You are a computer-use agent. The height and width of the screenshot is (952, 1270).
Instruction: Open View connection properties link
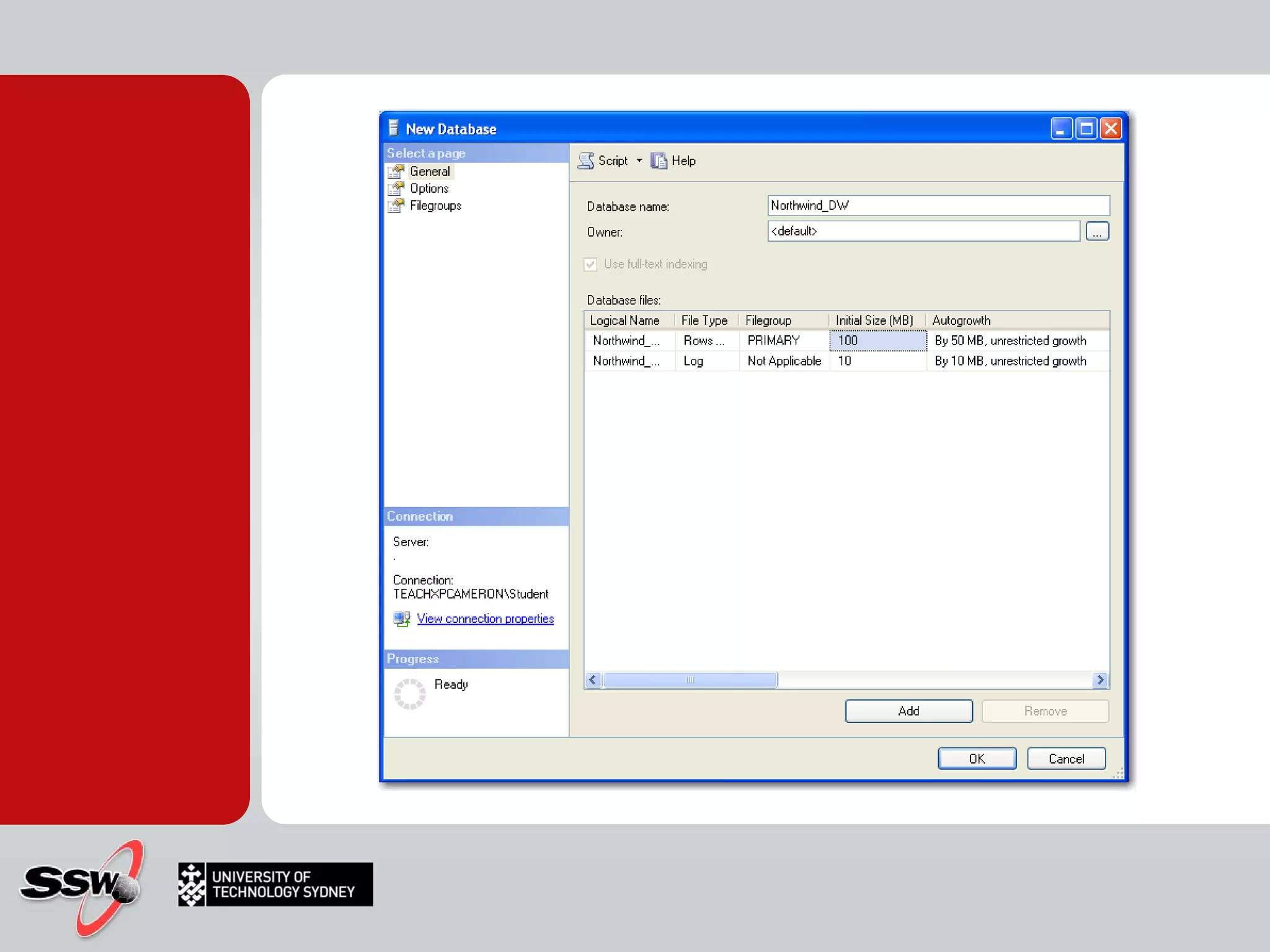pyautogui.click(x=485, y=619)
